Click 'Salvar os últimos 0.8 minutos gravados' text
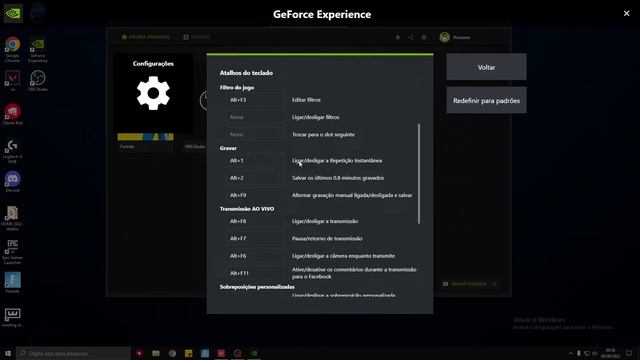This screenshot has height=360, width=640. click(x=338, y=178)
